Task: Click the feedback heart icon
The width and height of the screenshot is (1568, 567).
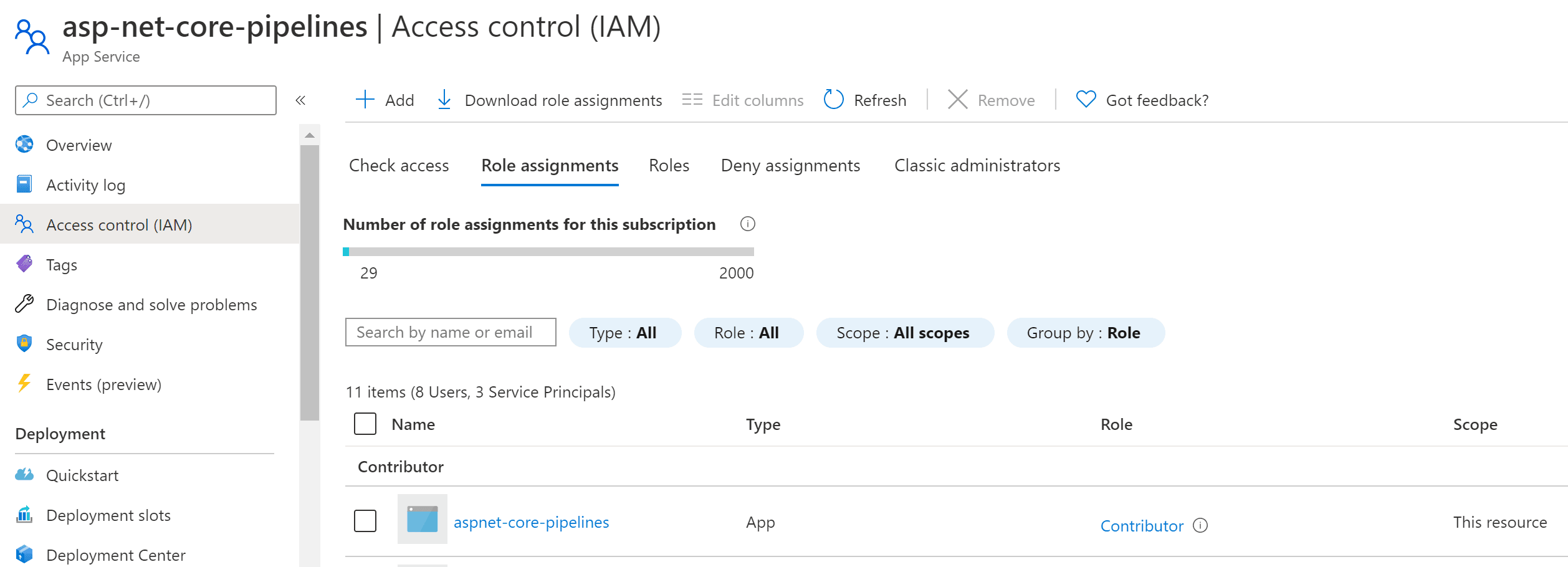Action: point(1086,100)
